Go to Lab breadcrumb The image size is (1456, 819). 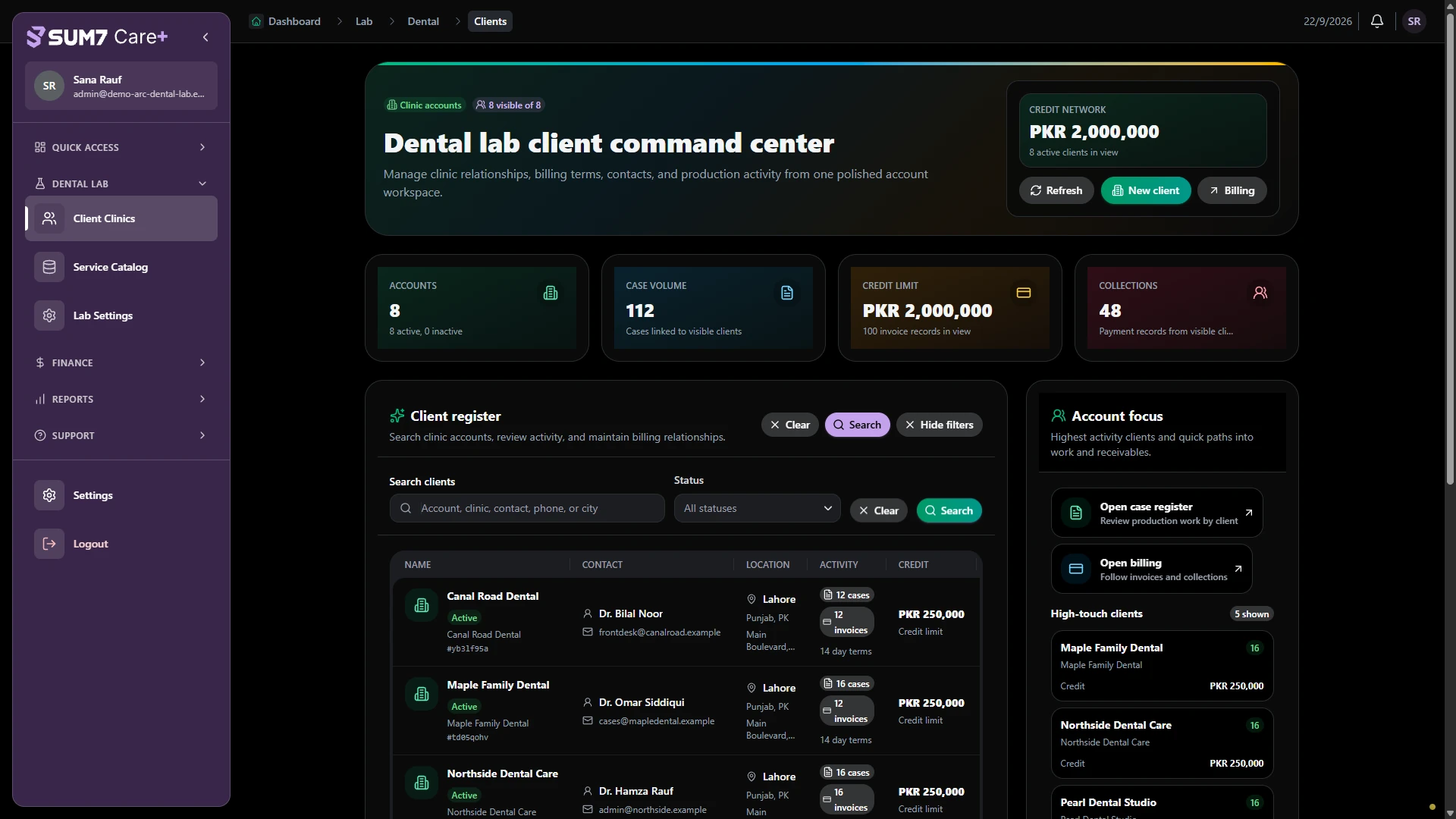(x=364, y=21)
